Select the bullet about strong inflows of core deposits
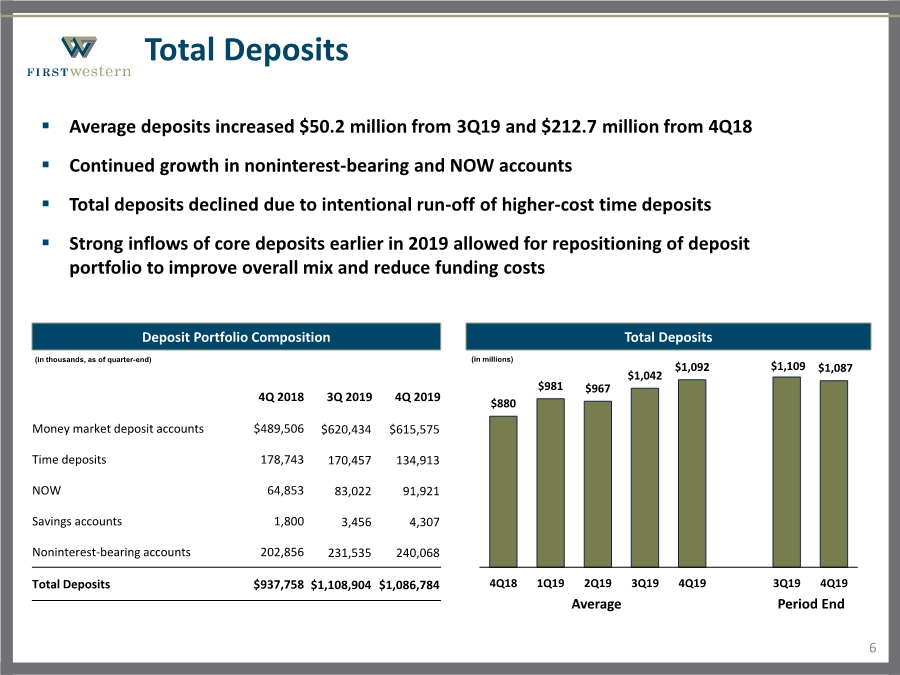900x675 pixels. [x=409, y=255]
